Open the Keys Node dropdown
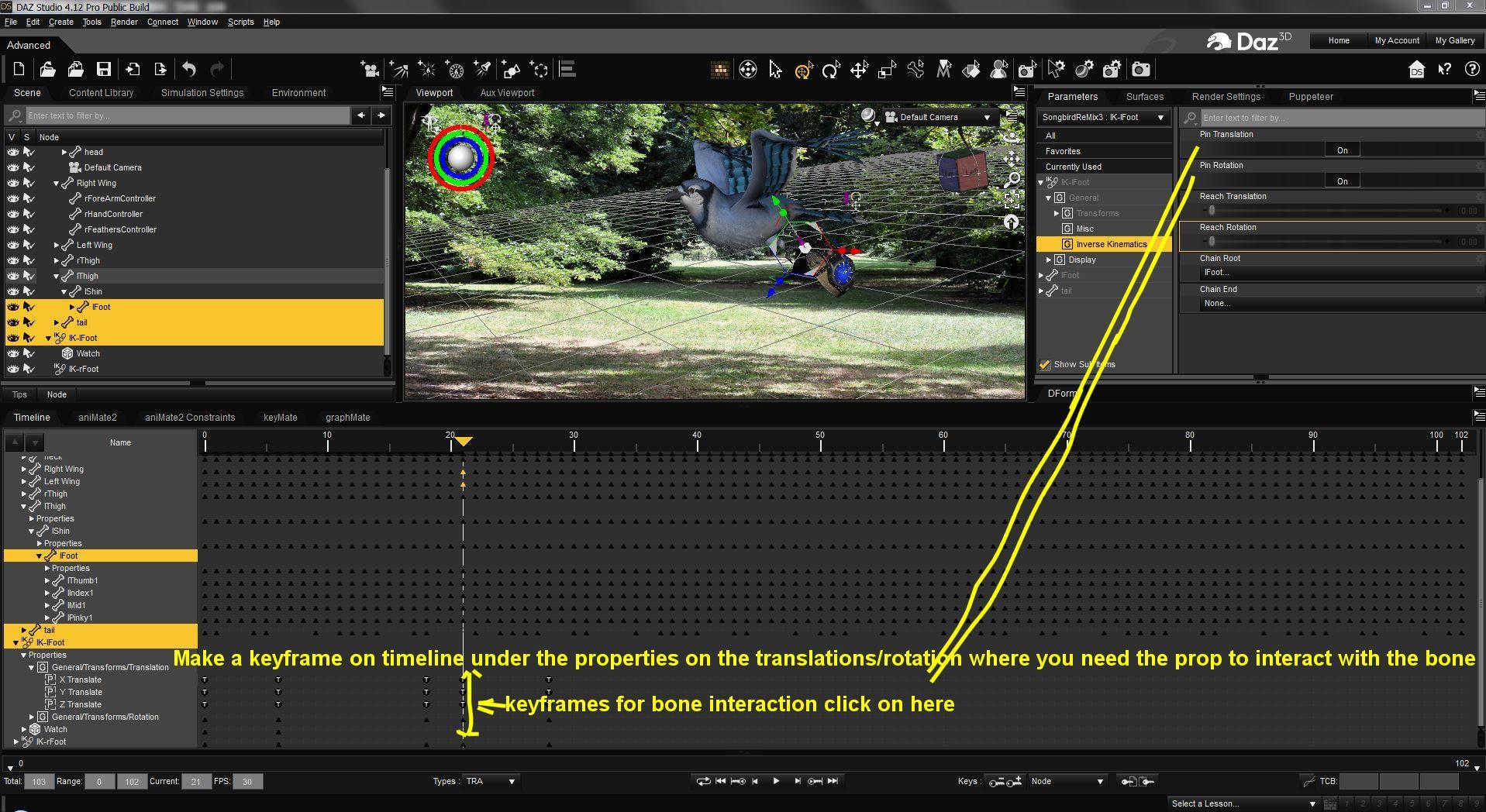The height and width of the screenshot is (812, 1486). [1067, 781]
